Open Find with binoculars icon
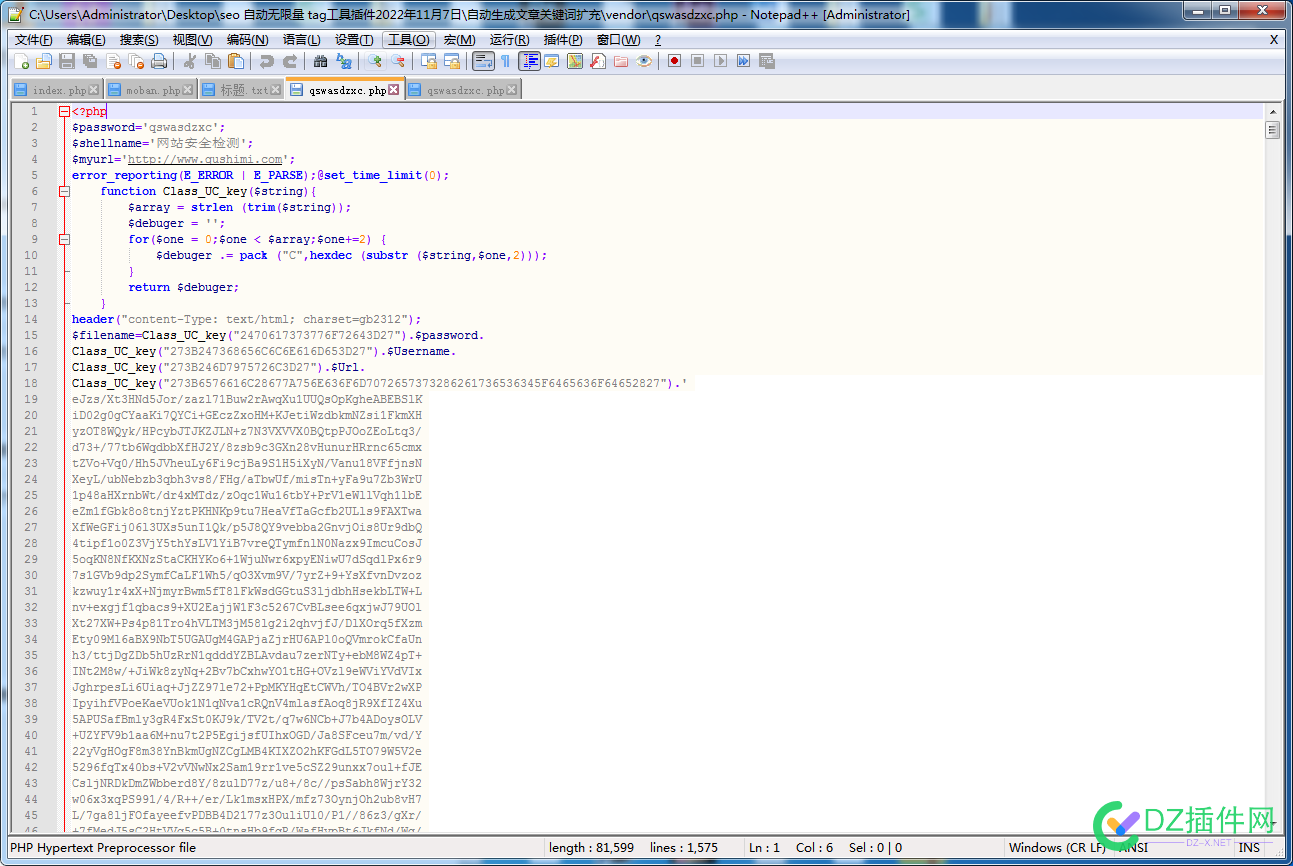The width and height of the screenshot is (1293, 866). tap(320, 61)
